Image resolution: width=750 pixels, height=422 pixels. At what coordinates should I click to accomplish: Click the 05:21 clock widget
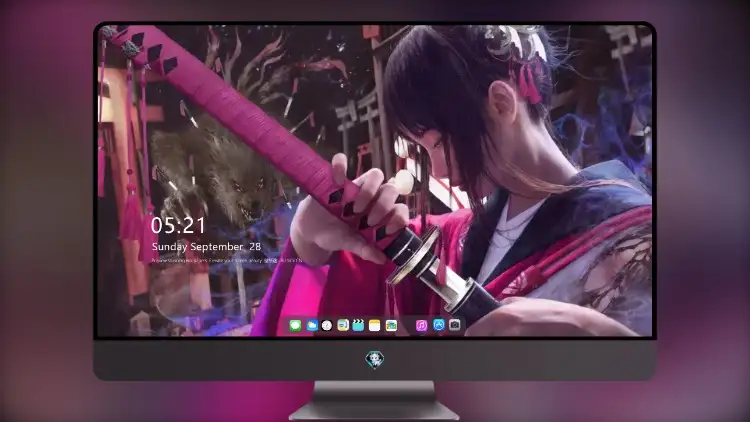click(178, 225)
